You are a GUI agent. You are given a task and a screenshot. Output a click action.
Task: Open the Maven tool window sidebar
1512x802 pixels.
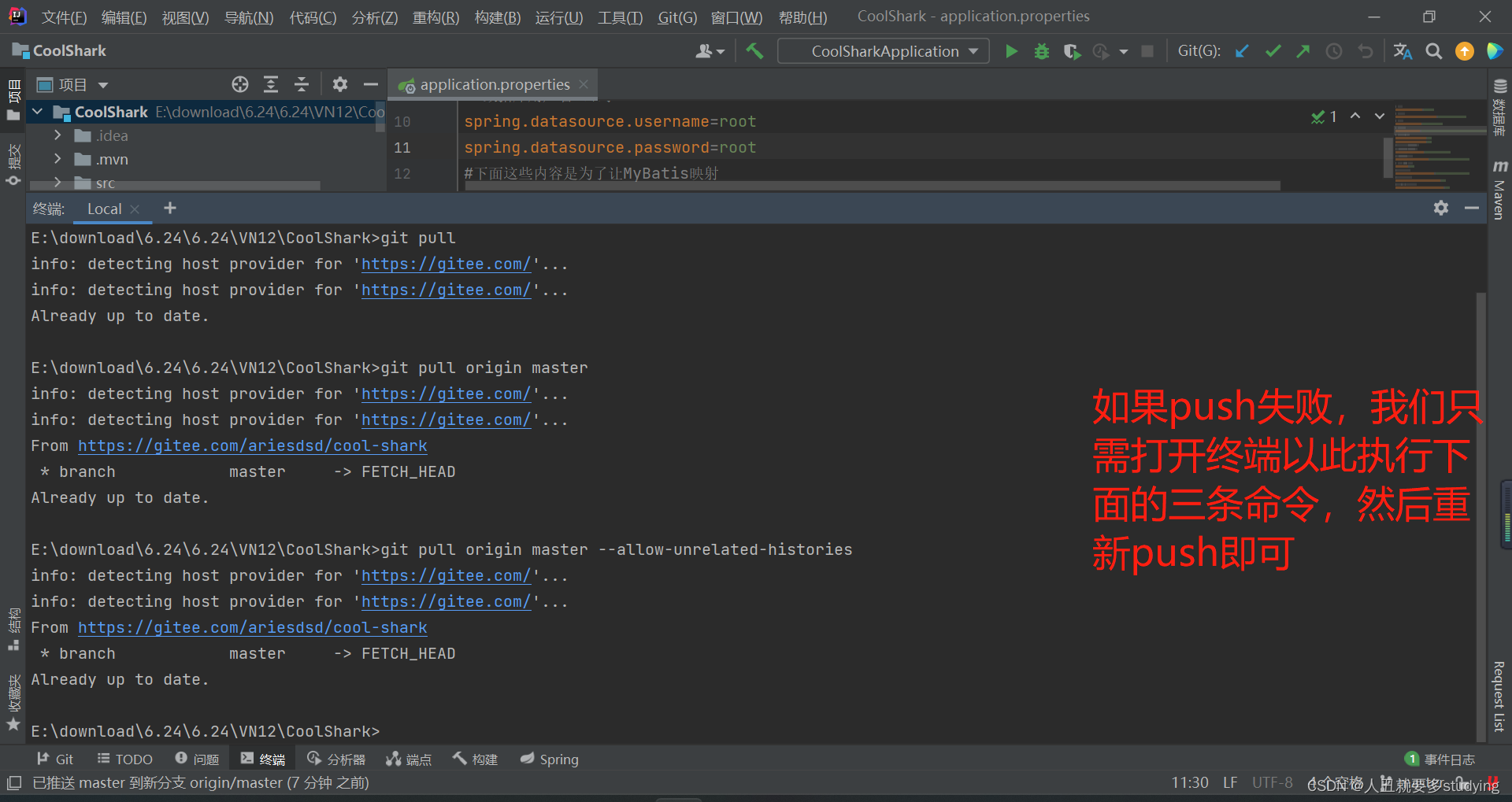[x=1499, y=189]
